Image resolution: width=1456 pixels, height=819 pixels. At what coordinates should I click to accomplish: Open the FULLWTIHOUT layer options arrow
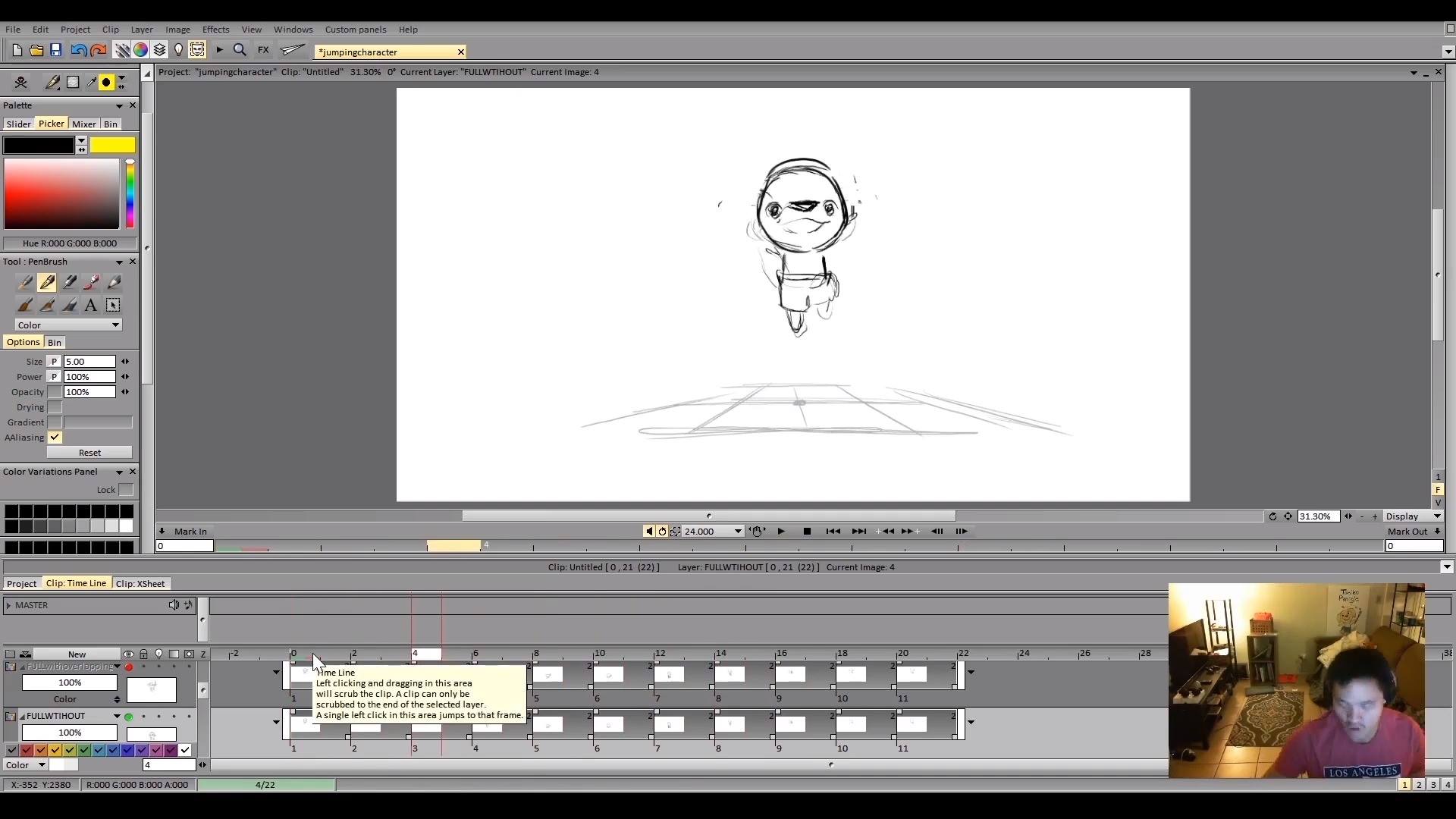pyautogui.click(x=117, y=717)
